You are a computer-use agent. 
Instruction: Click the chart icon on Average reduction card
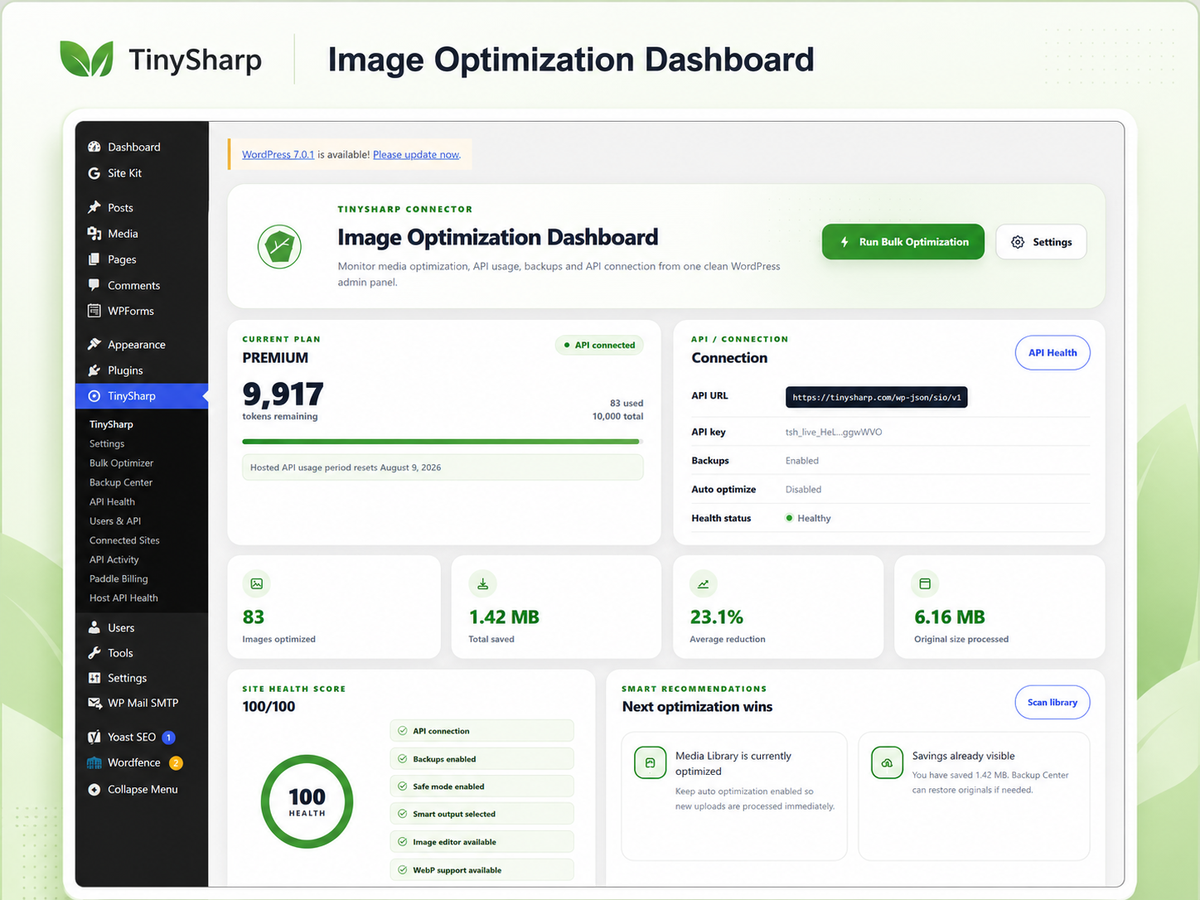tap(704, 583)
